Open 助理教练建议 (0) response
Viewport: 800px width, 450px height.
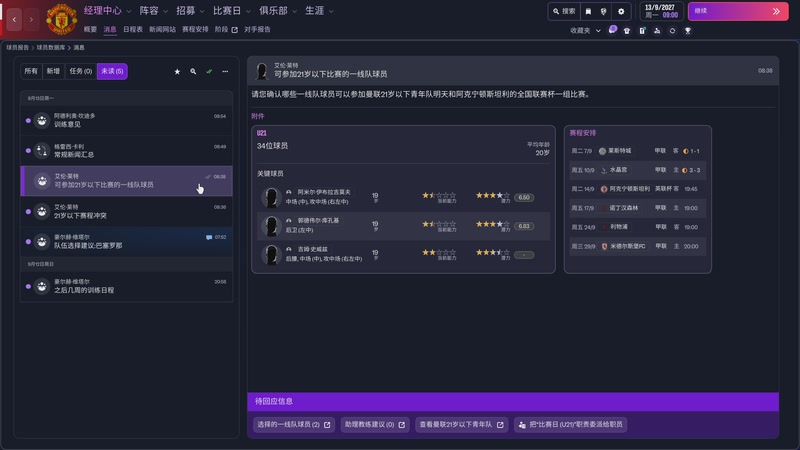click(x=375, y=424)
